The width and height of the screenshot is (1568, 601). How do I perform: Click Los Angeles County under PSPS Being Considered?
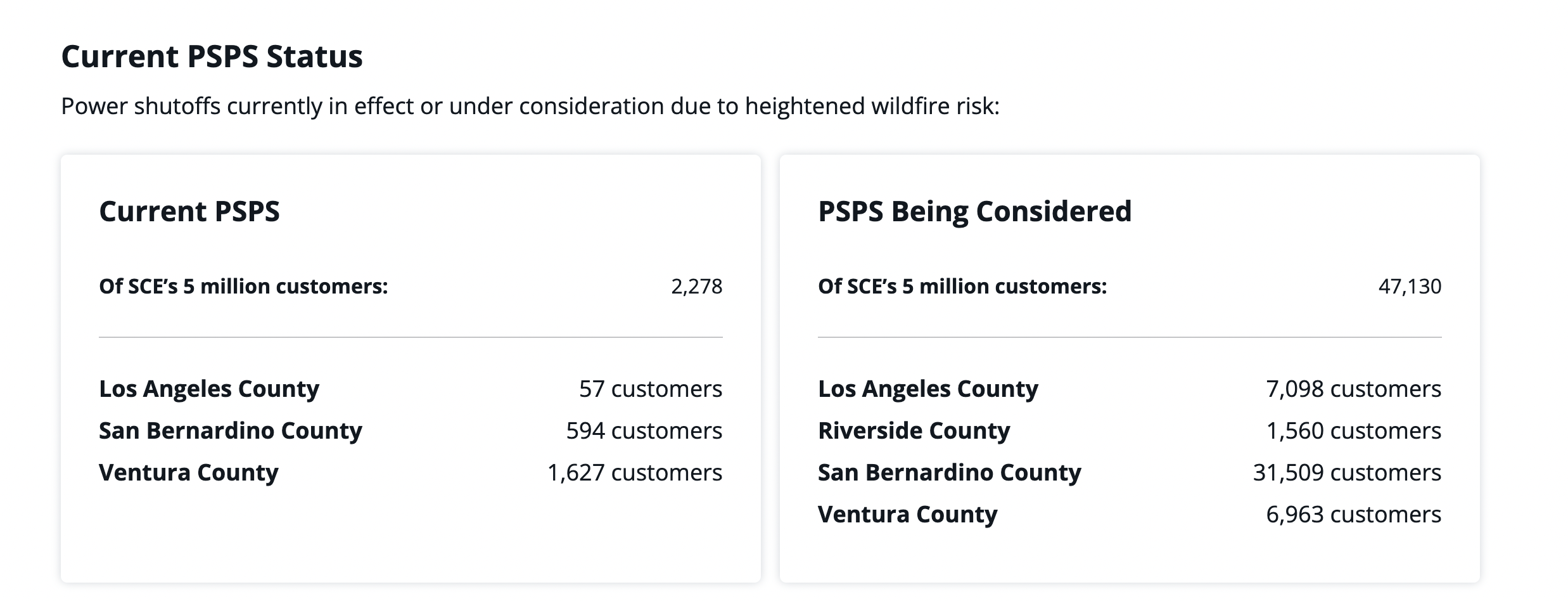coord(928,389)
